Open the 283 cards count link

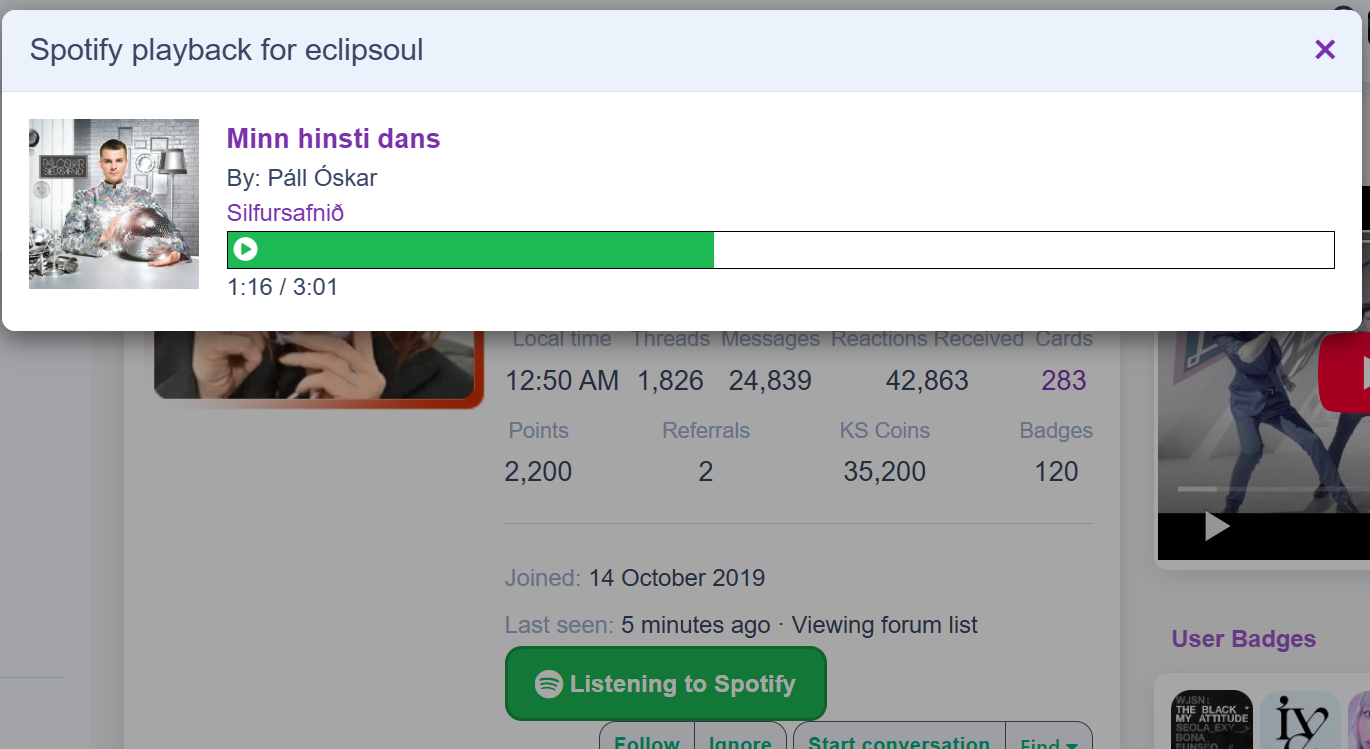pos(1064,380)
